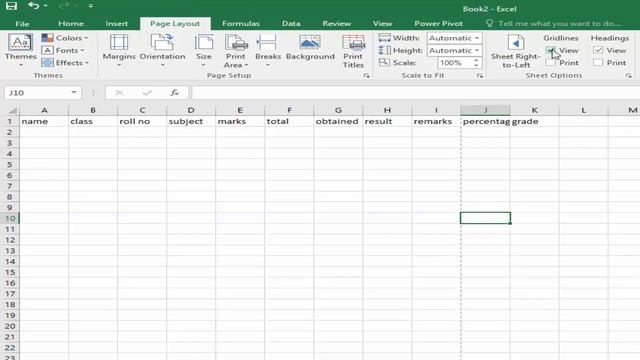Open the Themes gallery

pos(20,51)
